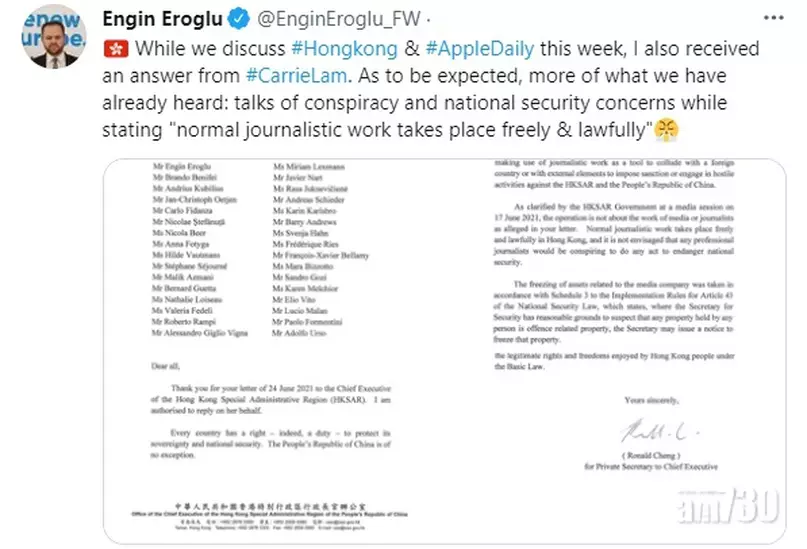Image resolution: width=807 pixels, height=549 pixels.
Task: Open the #AppleDaily hashtag
Action: 480,49
